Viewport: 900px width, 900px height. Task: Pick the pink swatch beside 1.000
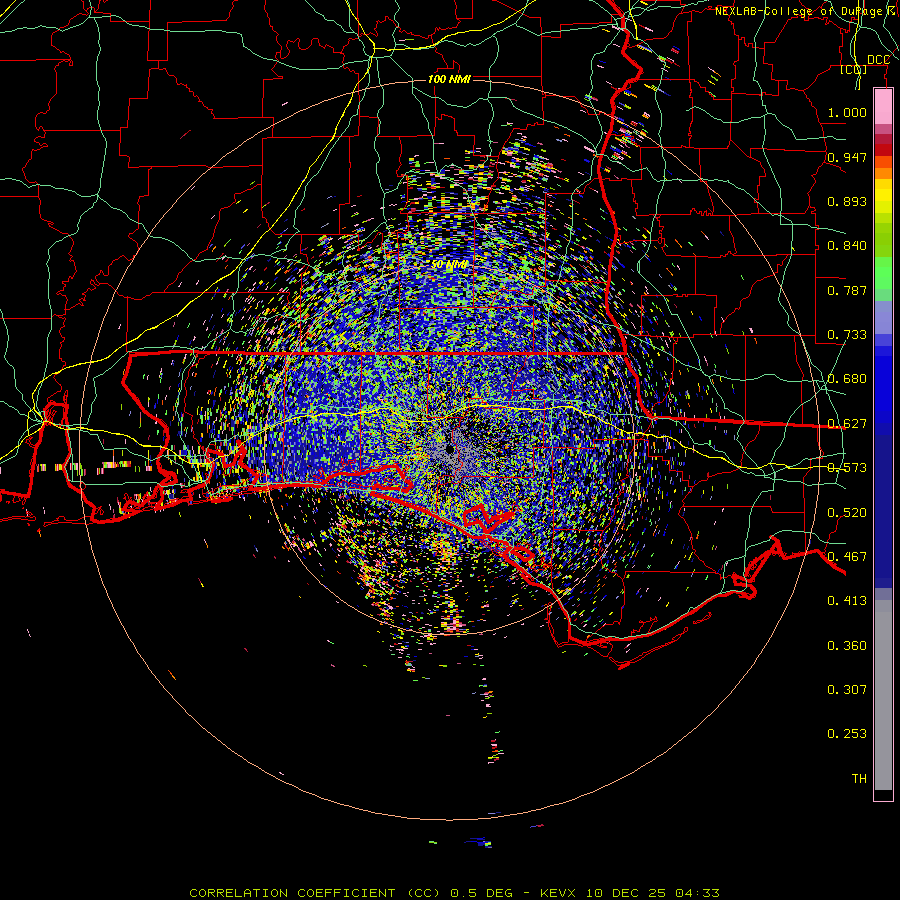(883, 107)
